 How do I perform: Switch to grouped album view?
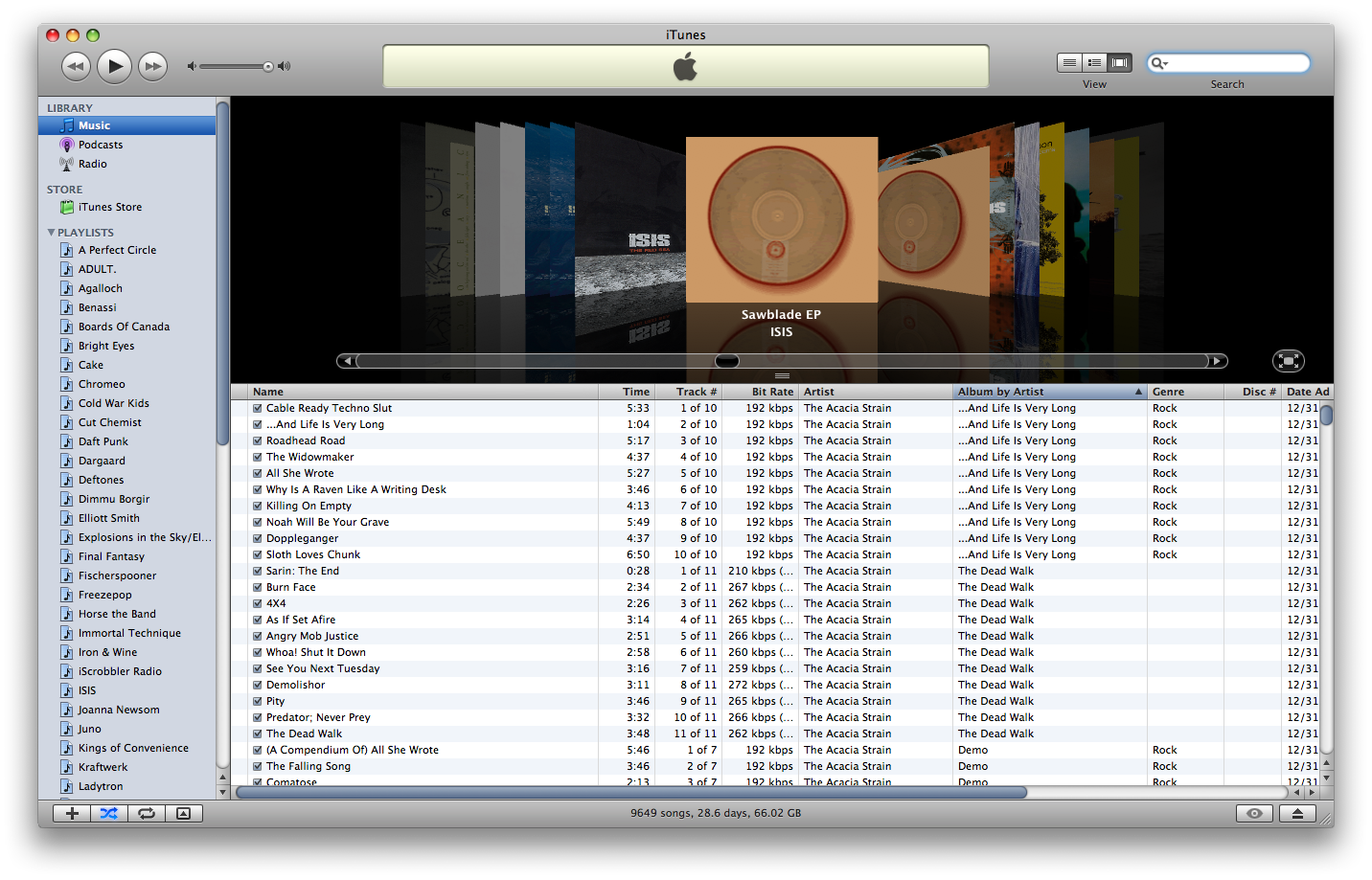pos(1094,62)
